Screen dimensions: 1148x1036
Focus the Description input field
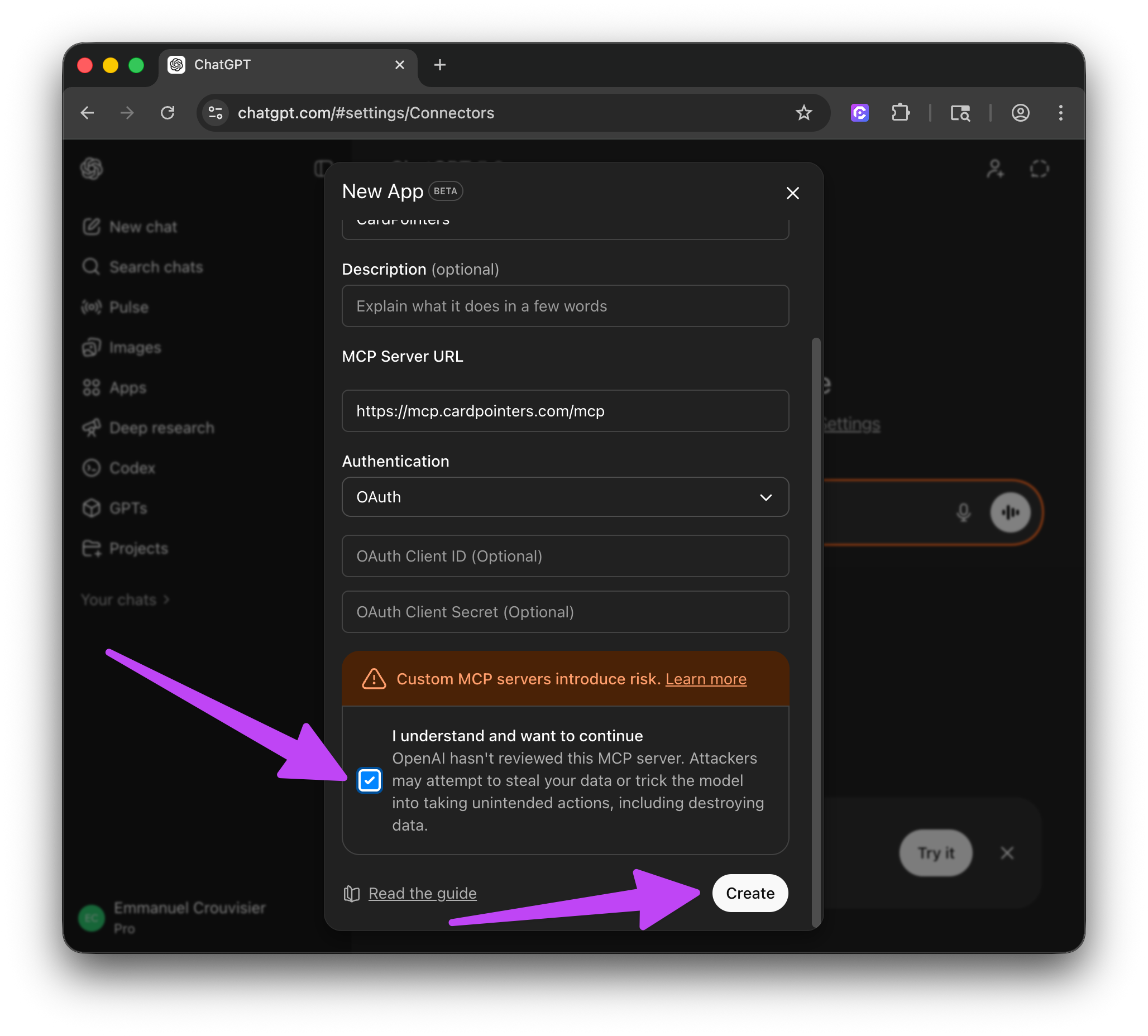click(x=565, y=306)
